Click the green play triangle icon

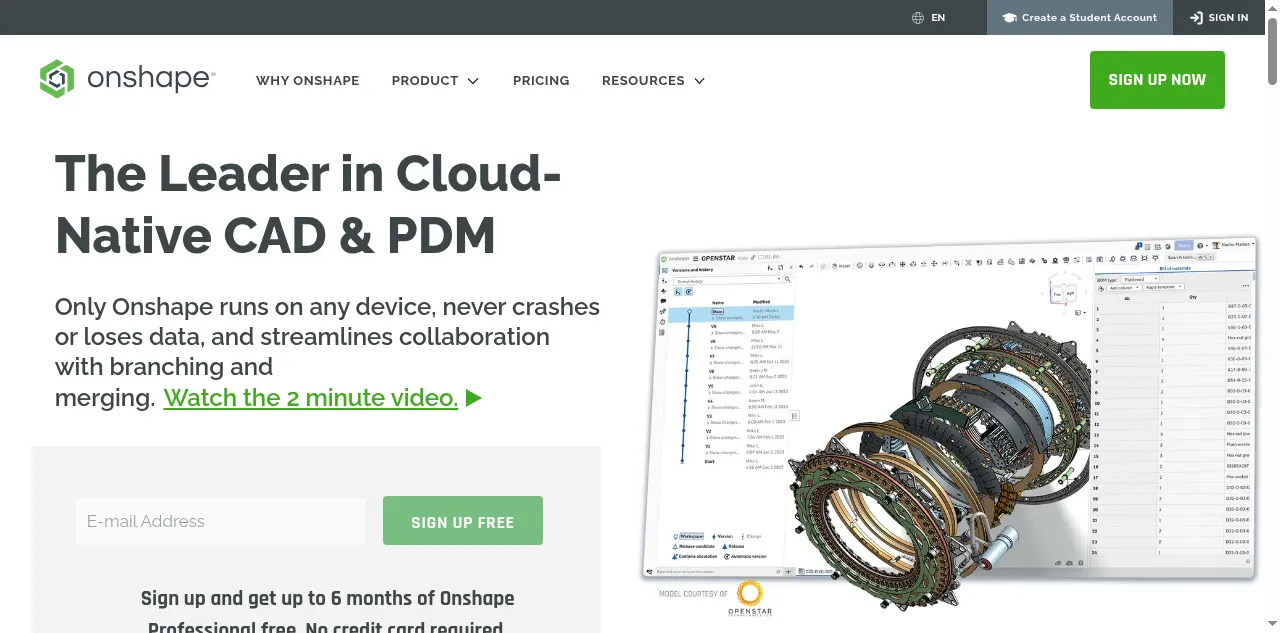click(x=474, y=398)
